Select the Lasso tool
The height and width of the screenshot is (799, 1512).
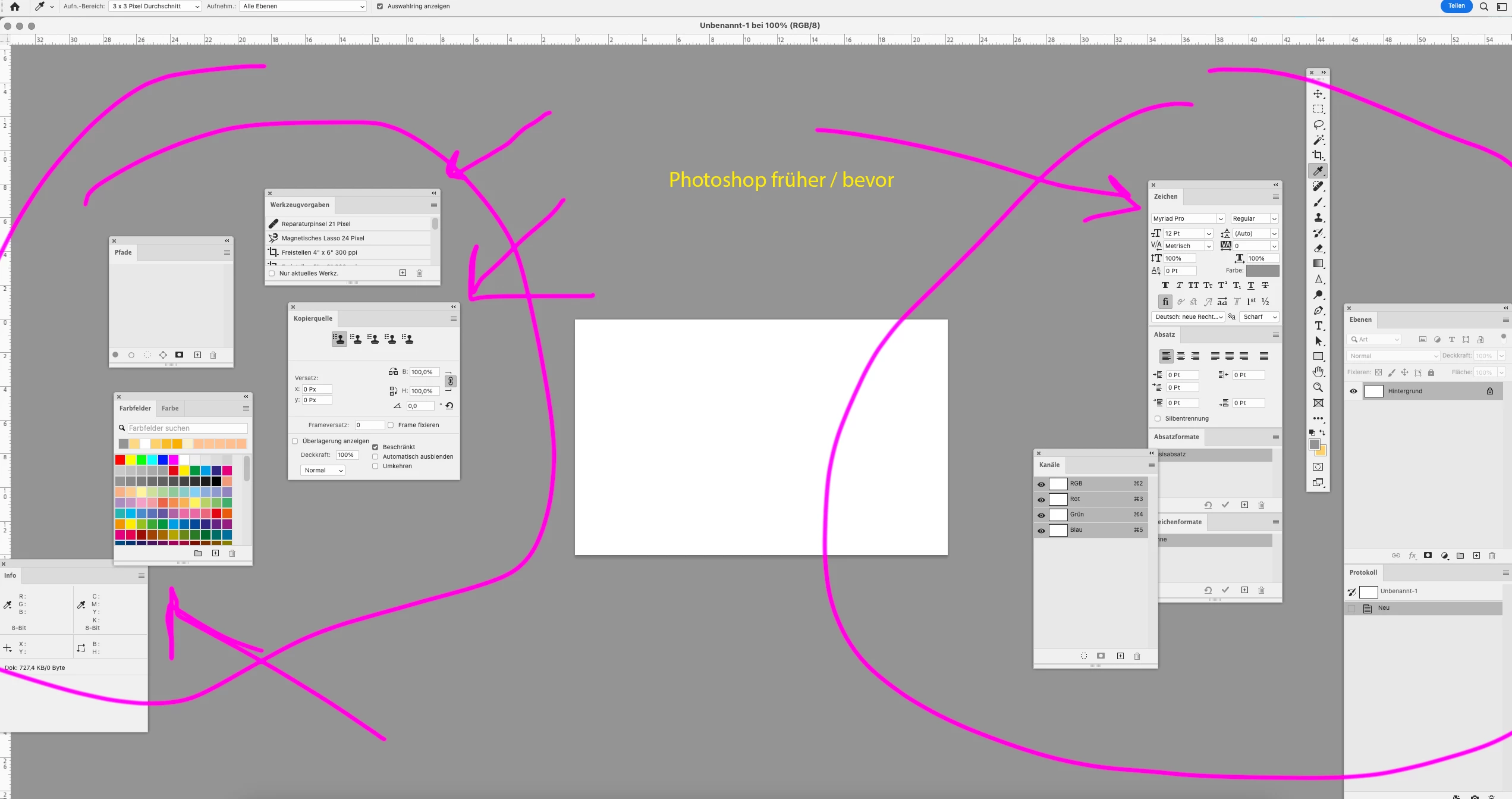click(x=1318, y=125)
